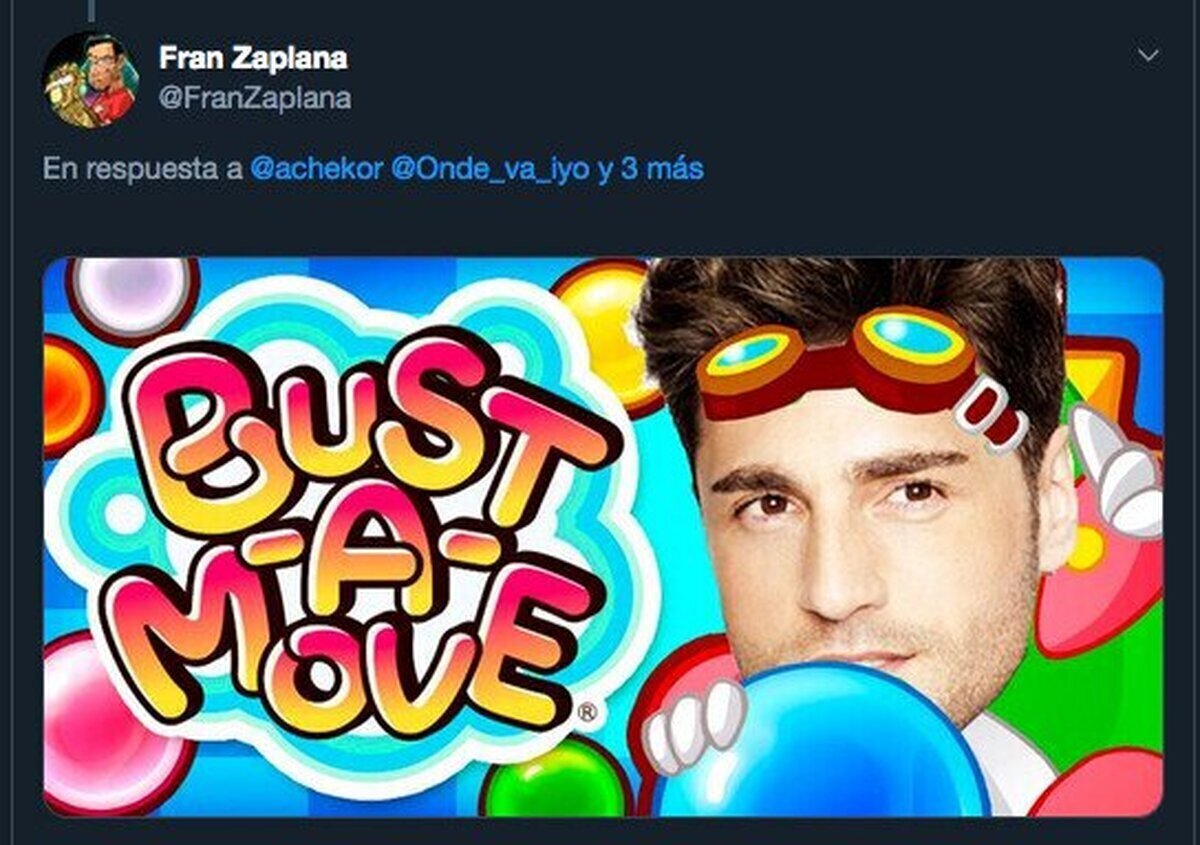The height and width of the screenshot is (845, 1200).
Task: Click the "En respuesta a" reply text
Action: pyautogui.click(x=142, y=168)
